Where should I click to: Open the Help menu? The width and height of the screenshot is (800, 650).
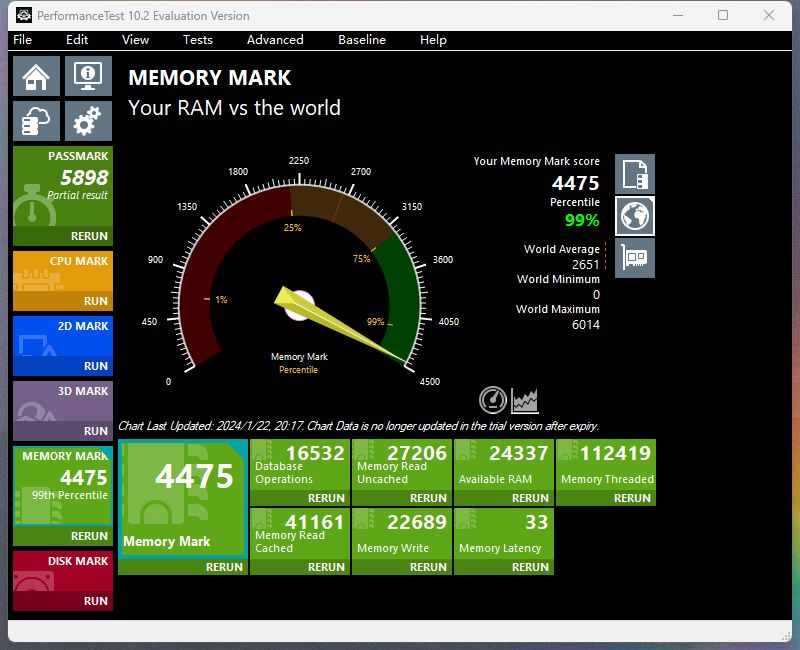[433, 40]
